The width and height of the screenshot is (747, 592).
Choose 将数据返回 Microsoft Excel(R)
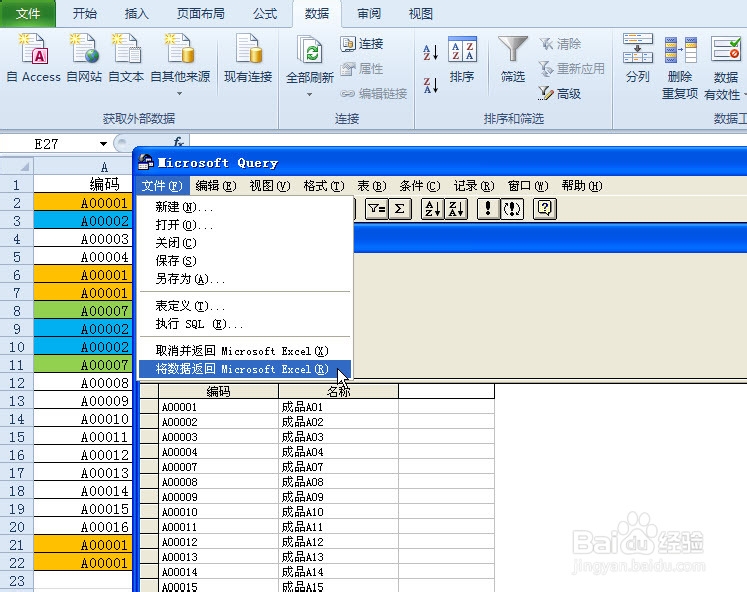(245, 369)
